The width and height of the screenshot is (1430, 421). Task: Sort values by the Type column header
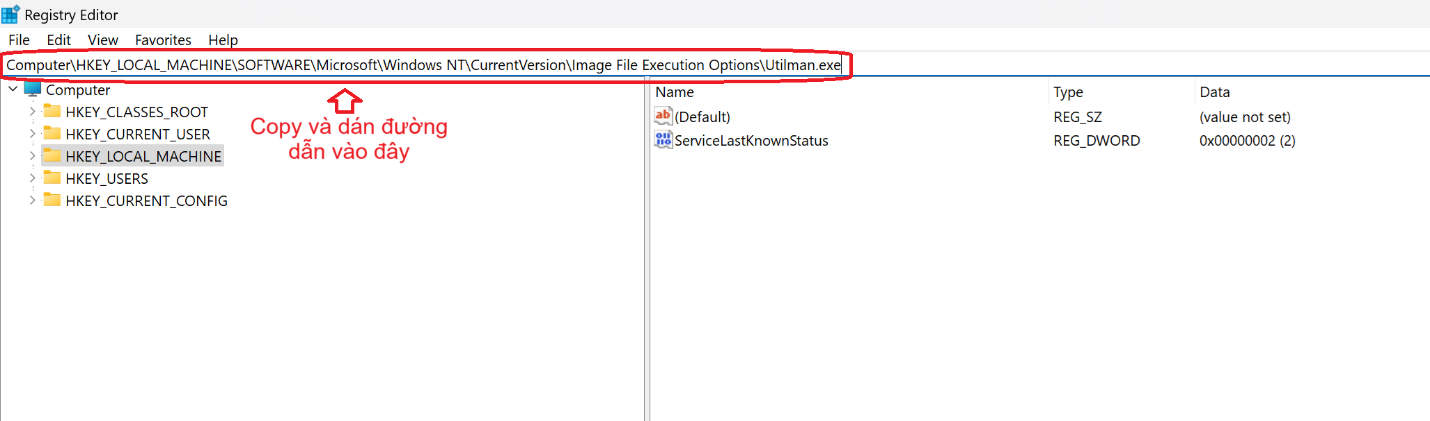1068,92
